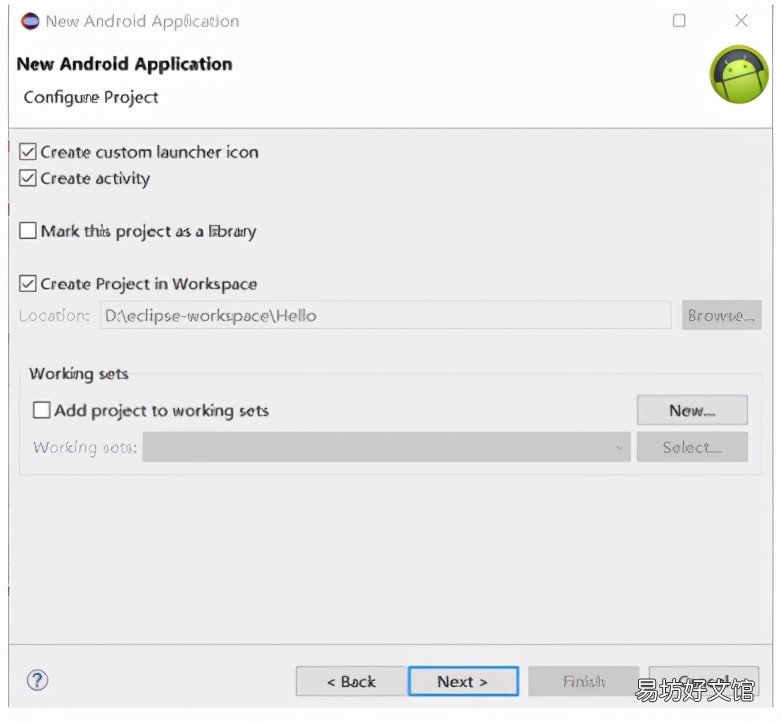Close the New Android Application dialog
Screen dimensions: 782x722
coord(741,21)
